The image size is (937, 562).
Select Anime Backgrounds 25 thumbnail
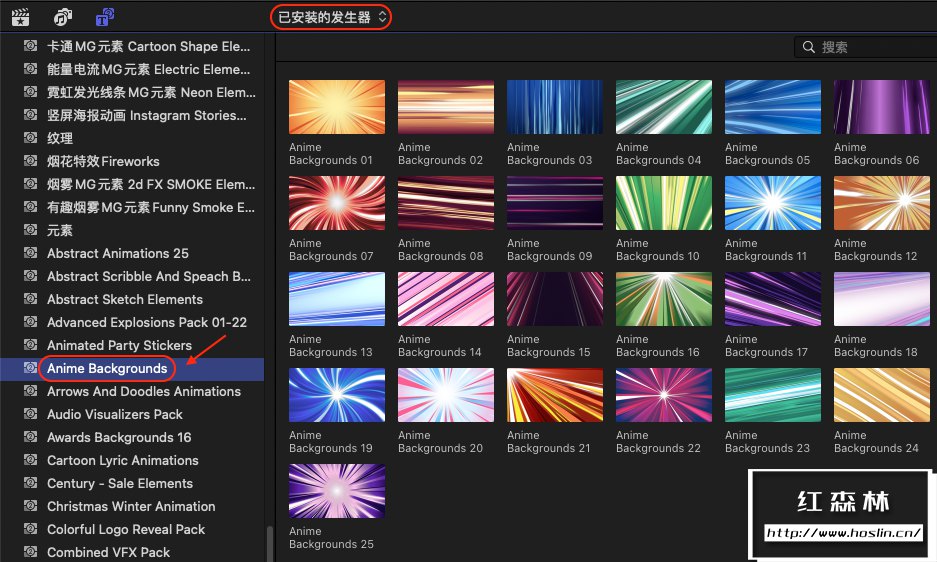(337, 491)
